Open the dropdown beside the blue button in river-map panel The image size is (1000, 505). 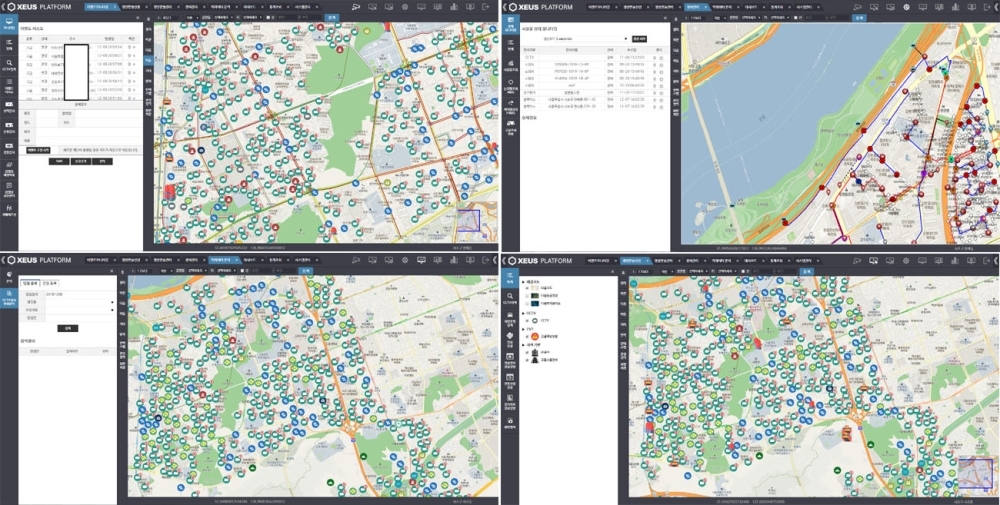point(624,39)
